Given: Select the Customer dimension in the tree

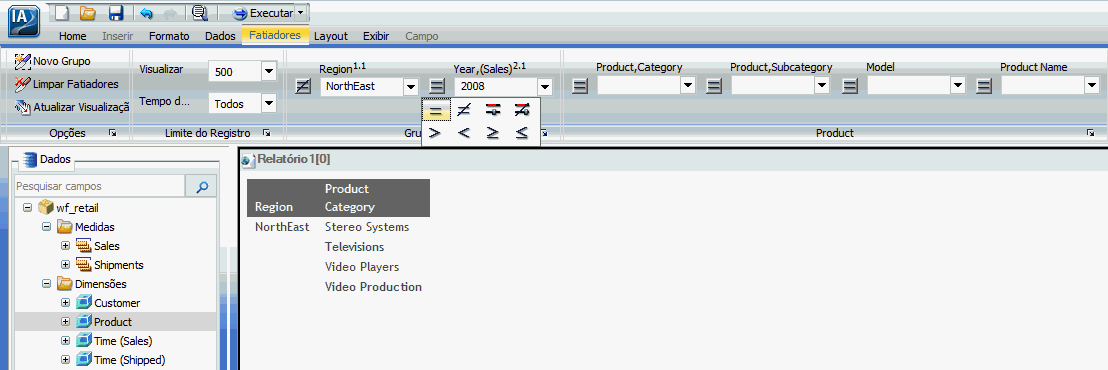Looking at the screenshot, I should pyautogui.click(x=117, y=303).
